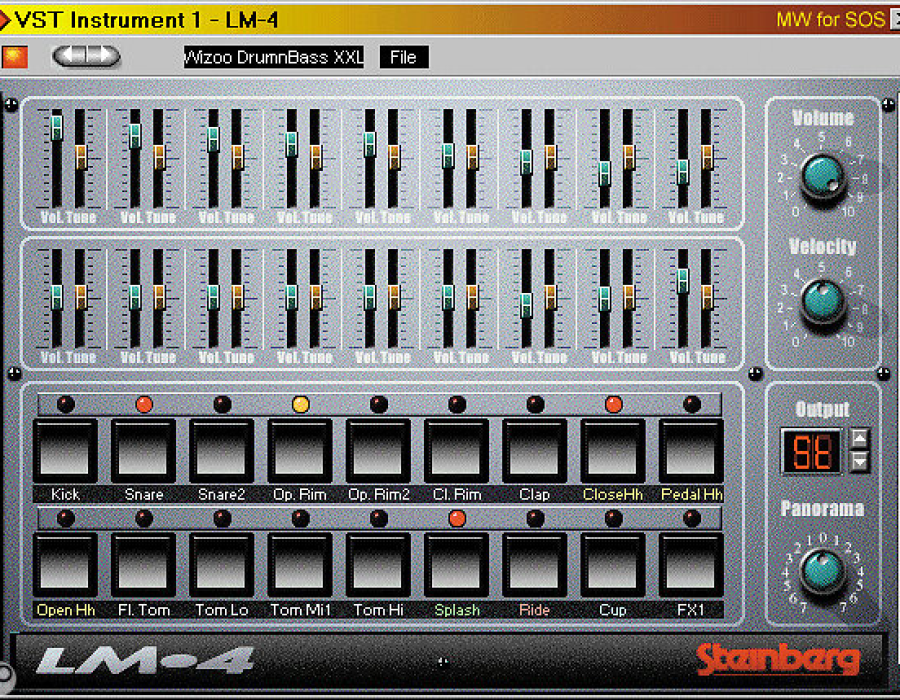Select the LED above Clap pad
900x700 pixels.
(x=535, y=405)
